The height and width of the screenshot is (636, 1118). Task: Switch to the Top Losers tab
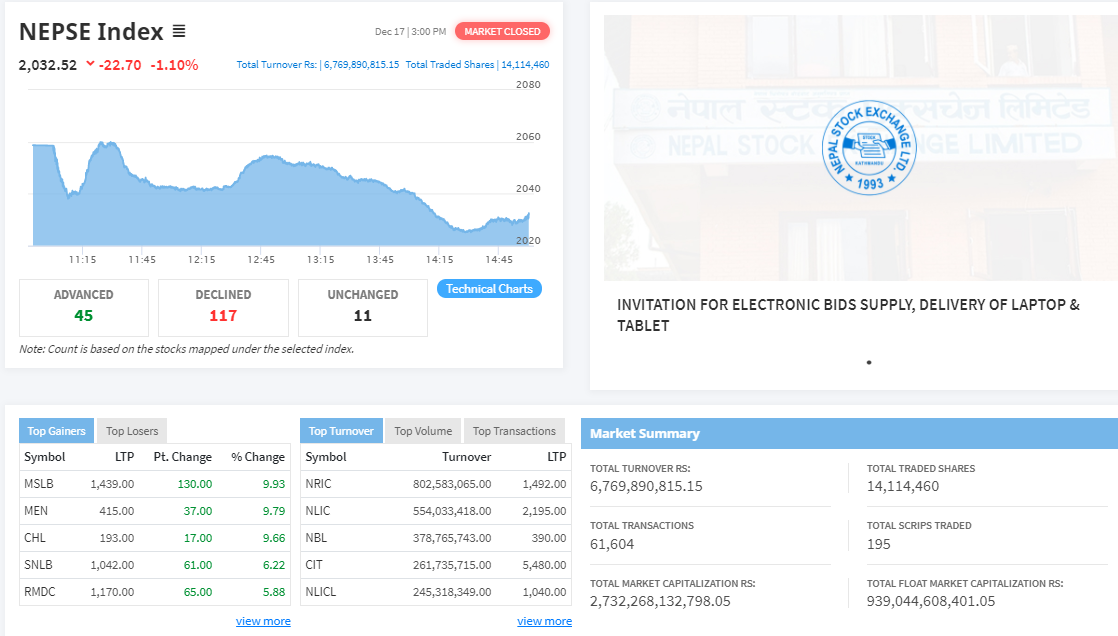132,431
